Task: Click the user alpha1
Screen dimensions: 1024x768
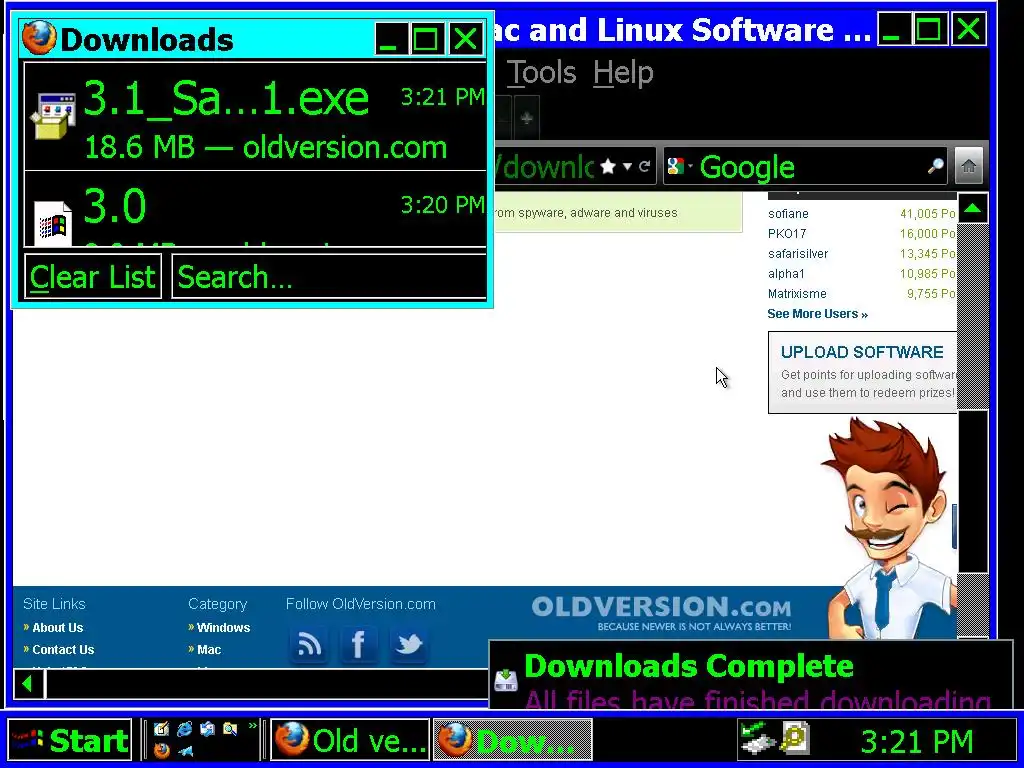Action: click(786, 274)
